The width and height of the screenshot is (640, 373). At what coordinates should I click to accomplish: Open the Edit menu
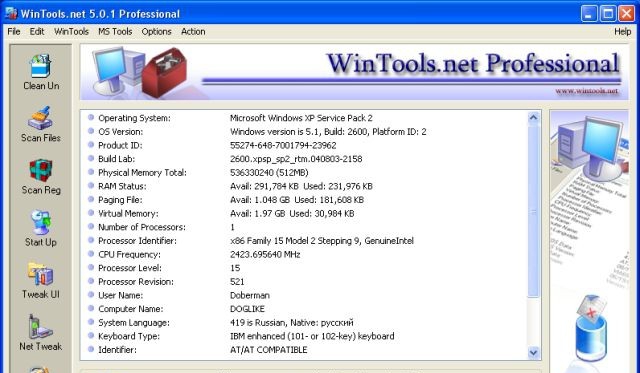tap(37, 31)
